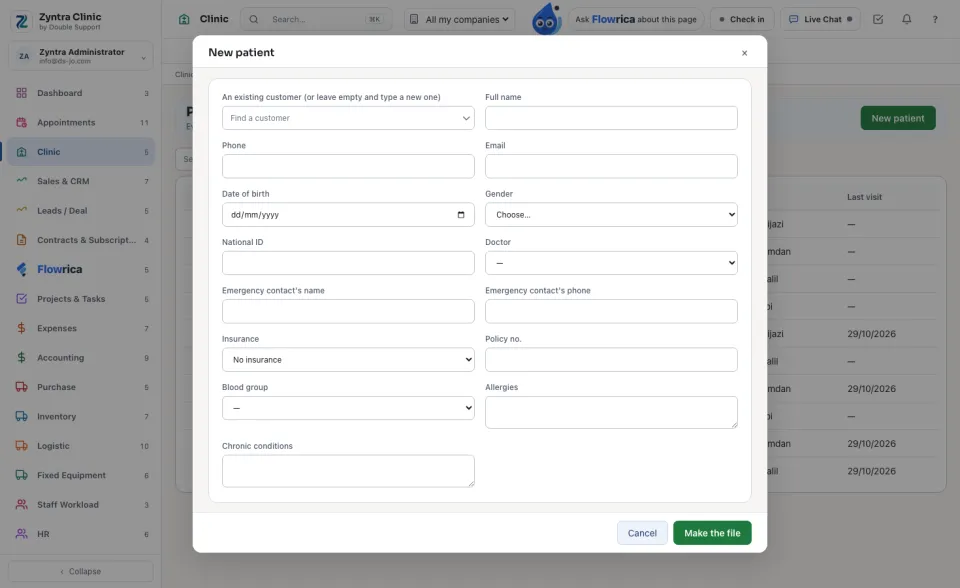960x588 pixels.
Task: Click the help question mark icon
Action: (935, 19)
